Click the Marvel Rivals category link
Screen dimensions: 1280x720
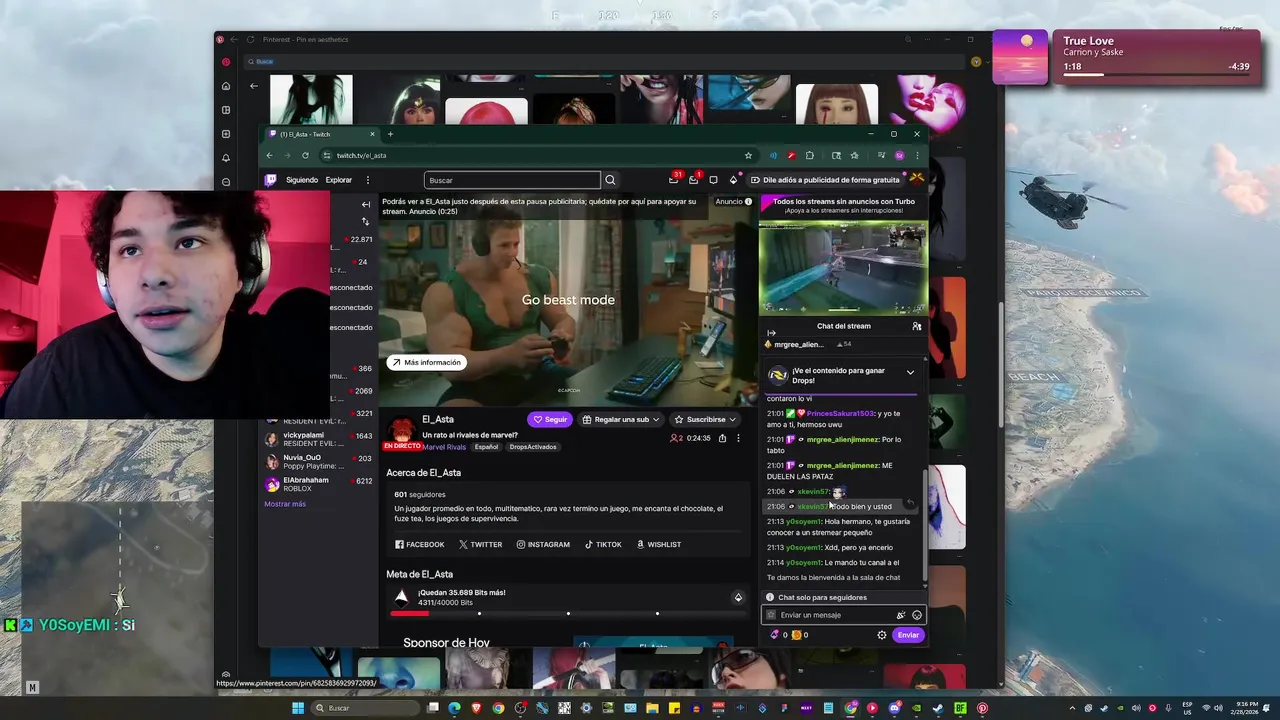(x=444, y=447)
